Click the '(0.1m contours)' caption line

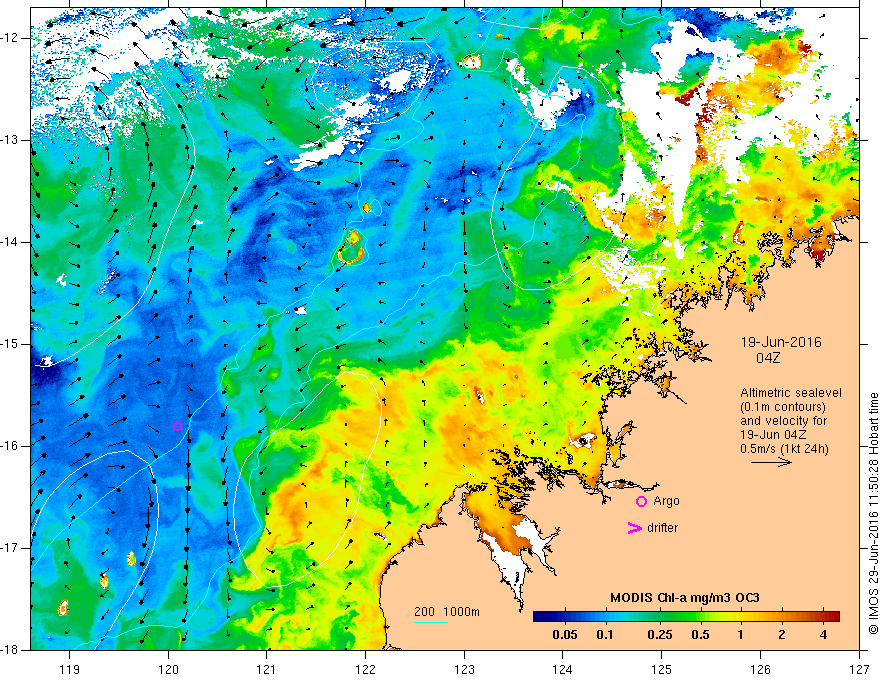[x=783, y=407]
